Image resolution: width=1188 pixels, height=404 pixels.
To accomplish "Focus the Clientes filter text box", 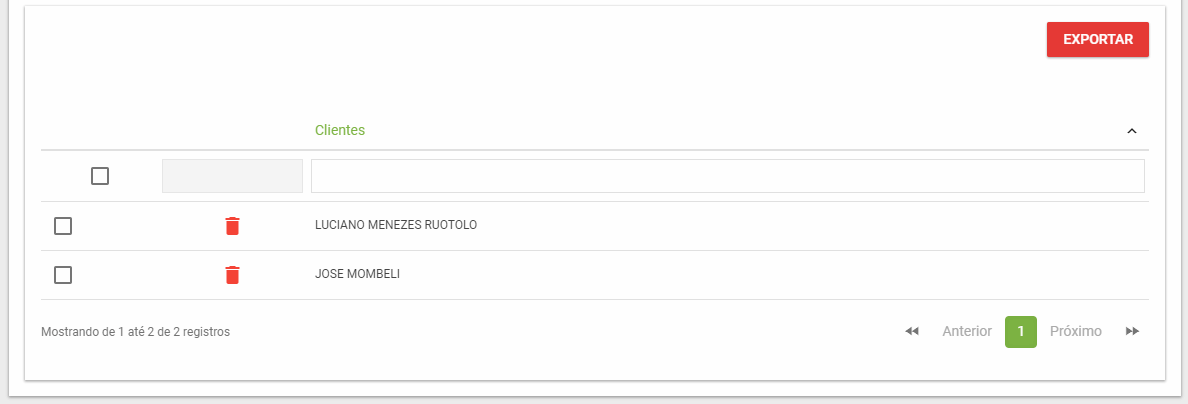I will (x=727, y=176).
